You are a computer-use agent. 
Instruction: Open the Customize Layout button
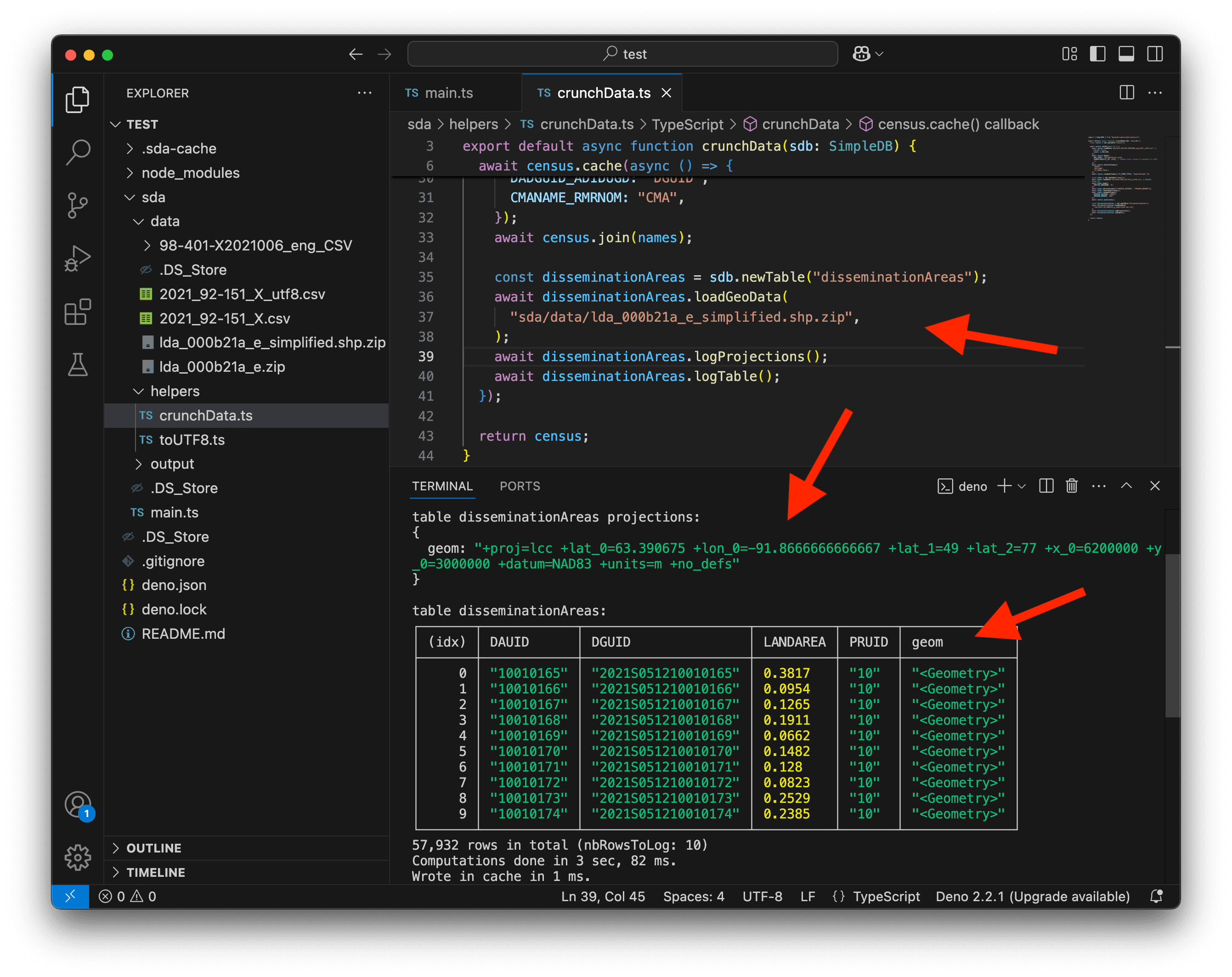pyautogui.click(x=1070, y=54)
